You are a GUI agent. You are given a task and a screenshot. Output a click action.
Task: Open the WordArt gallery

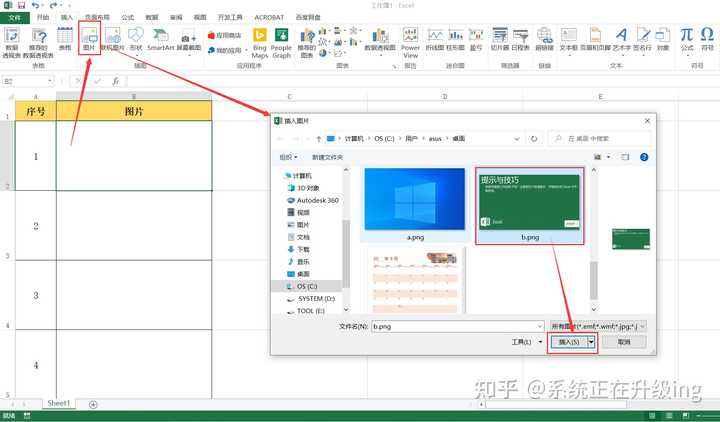pyautogui.click(x=621, y=40)
